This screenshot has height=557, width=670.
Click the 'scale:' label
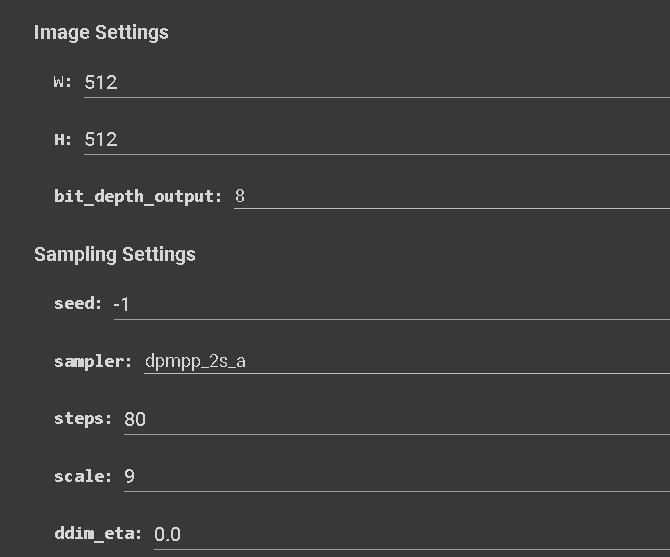(83, 476)
